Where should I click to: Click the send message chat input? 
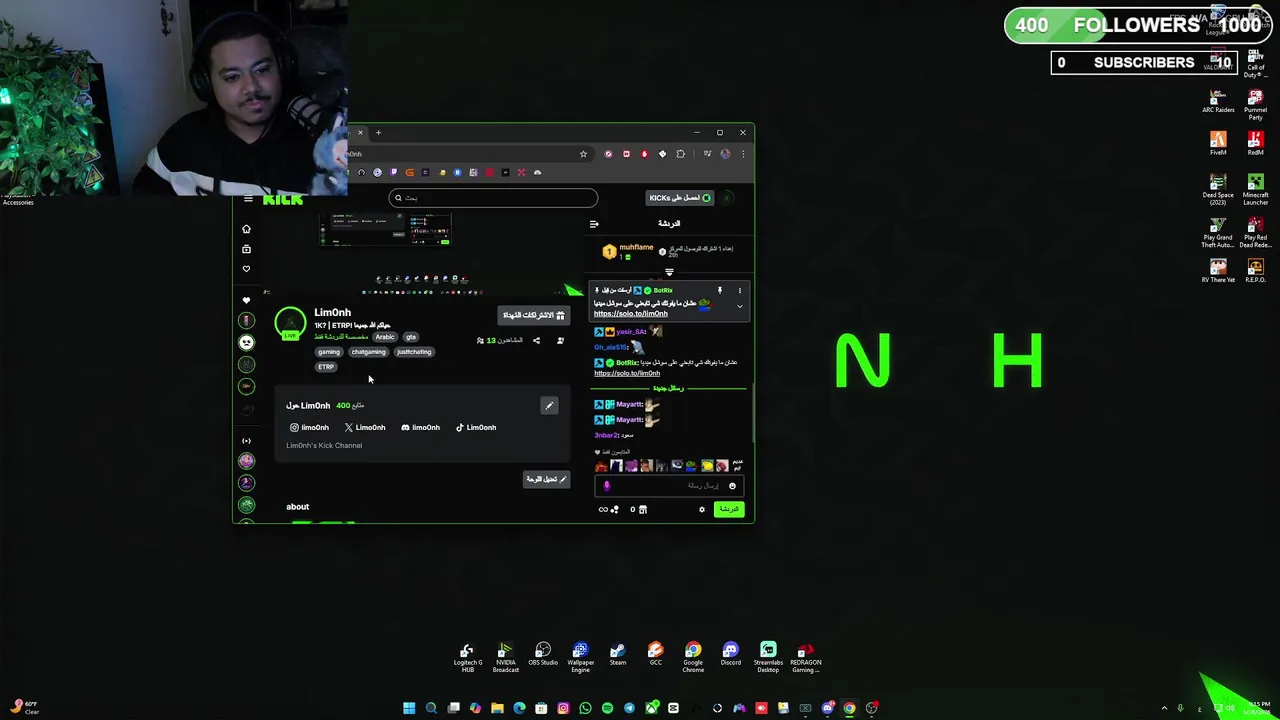[667, 486]
